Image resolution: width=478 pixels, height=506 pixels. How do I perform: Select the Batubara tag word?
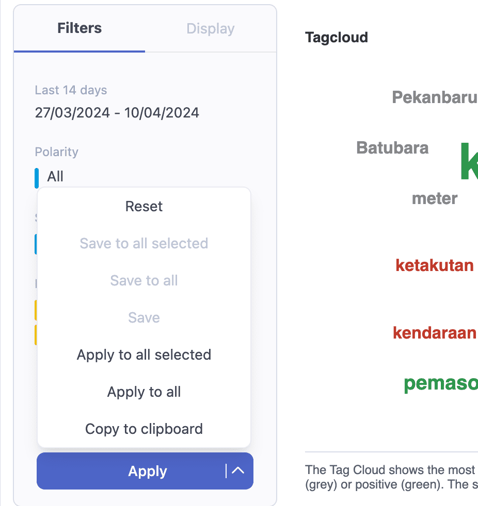pyautogui.click(x=392, y=148)
